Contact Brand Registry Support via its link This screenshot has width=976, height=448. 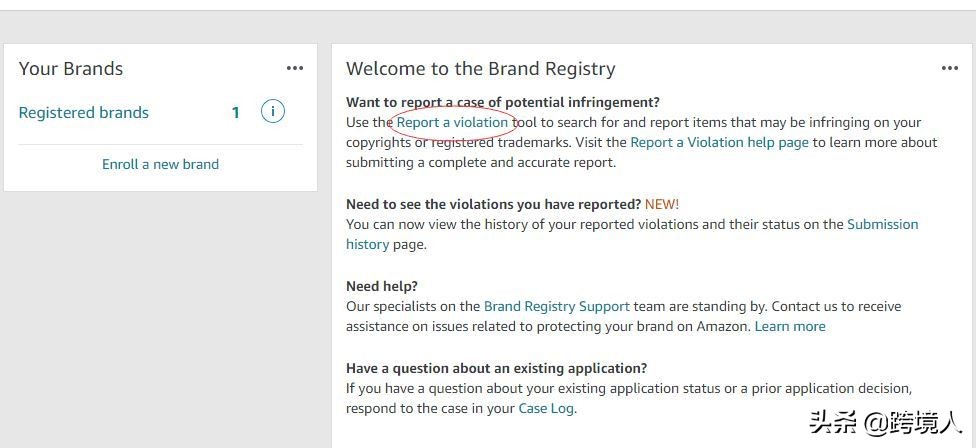pos(557,306)
